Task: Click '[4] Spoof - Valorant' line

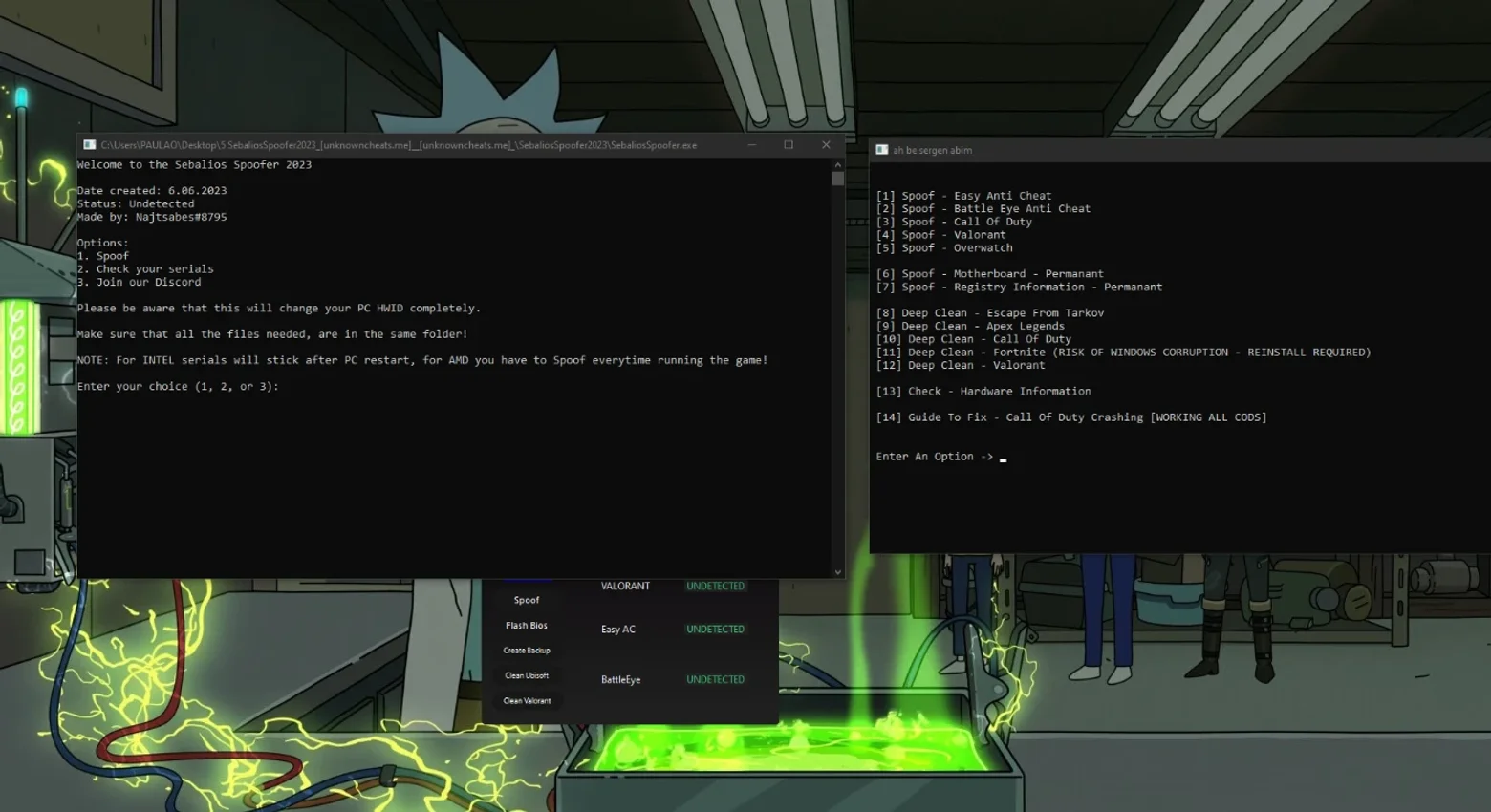Action: [941, 235]
